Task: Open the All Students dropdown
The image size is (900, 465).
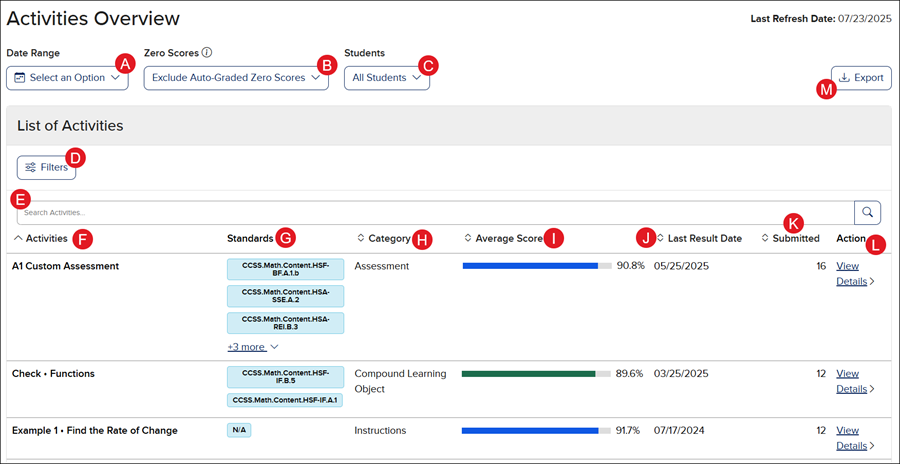Action: point(386,78)
